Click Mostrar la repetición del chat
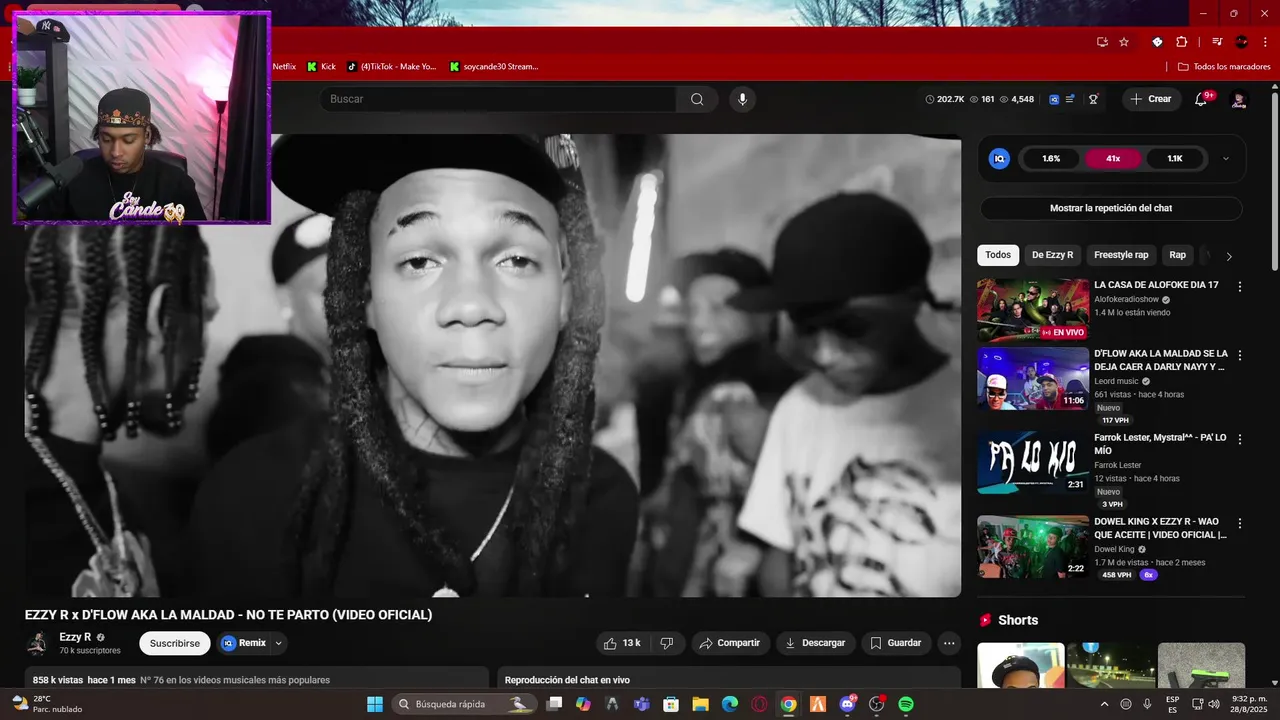 [1111, 208]
